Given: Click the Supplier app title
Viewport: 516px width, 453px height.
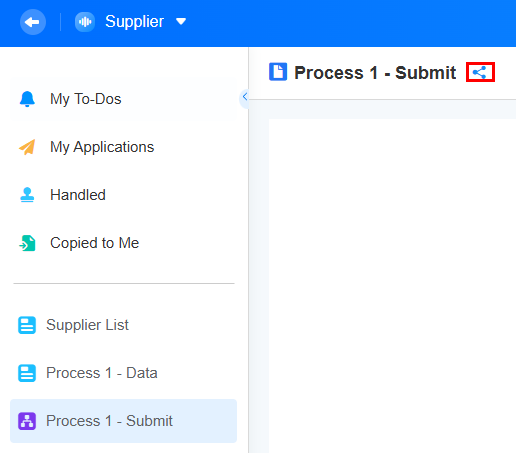Looking at the screenshot, I should tap(134, 22).
